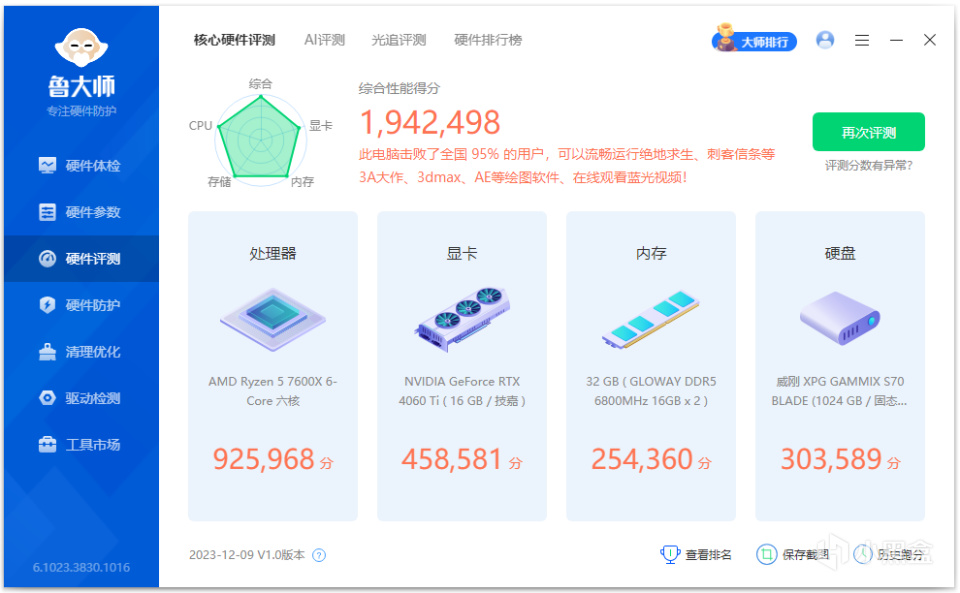This screenshot has width=960, height=593.
Task: Click the 显卡 card title
Action: click(x=462, y=253)
